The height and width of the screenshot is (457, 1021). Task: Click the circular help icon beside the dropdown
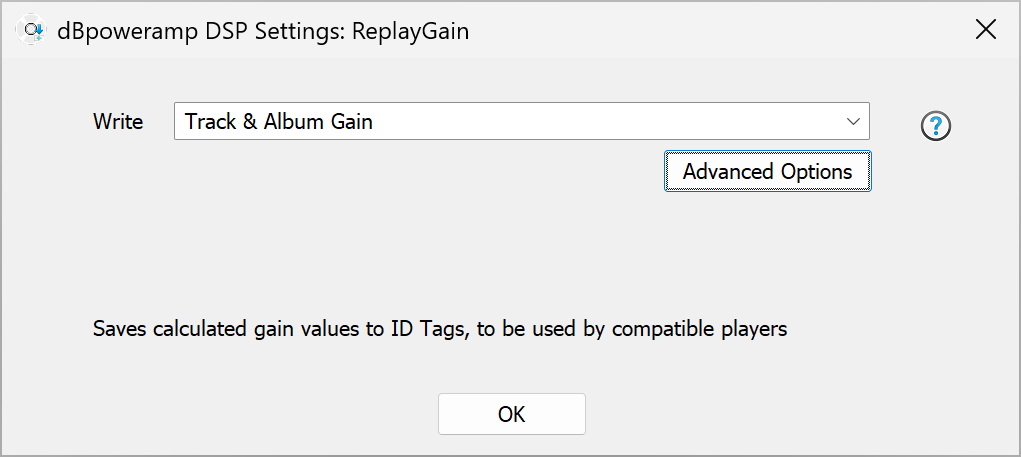936,126
